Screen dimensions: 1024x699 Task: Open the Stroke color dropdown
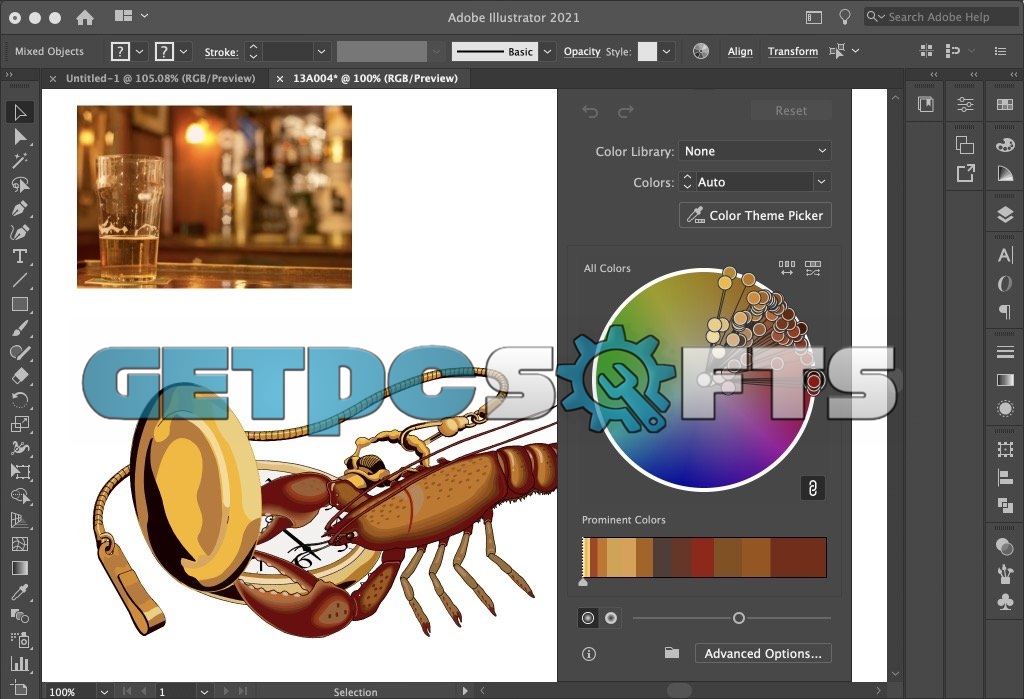point(184,52)
